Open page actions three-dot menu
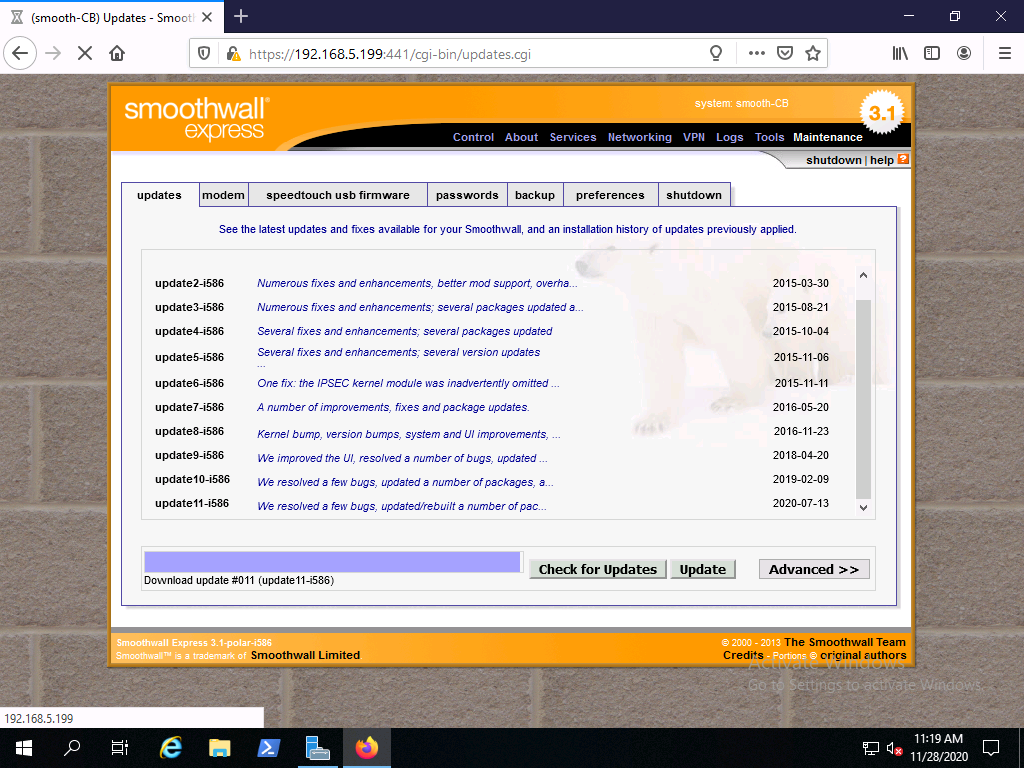The height and width of the screenshot is (768, 1024). click(x=756, y=54)
